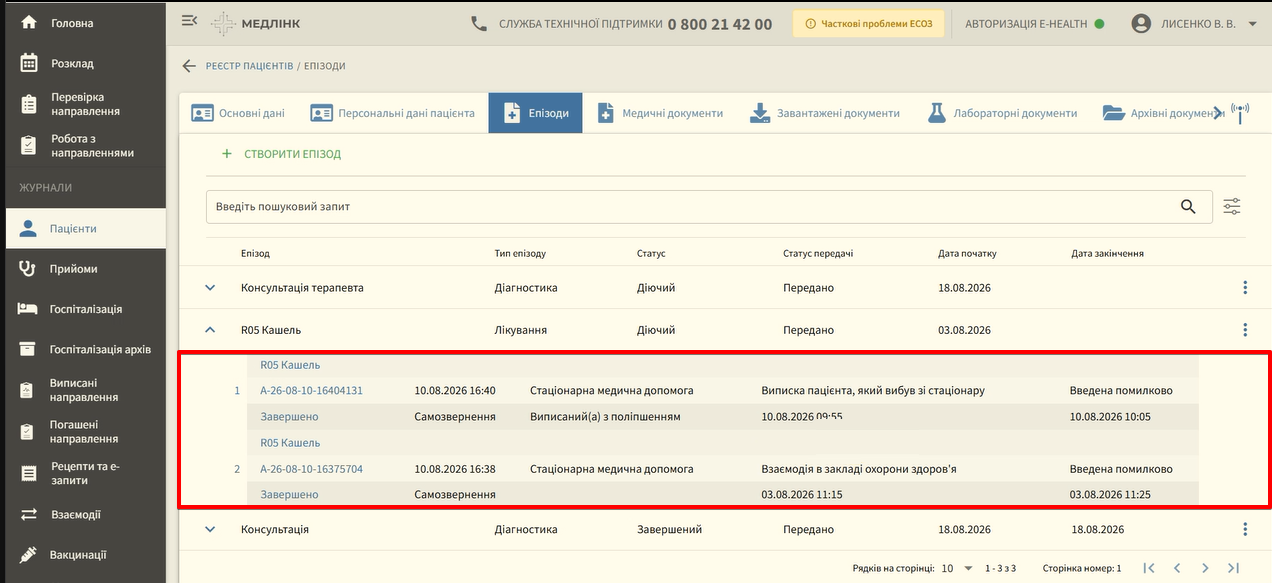The height and width of the screenshot is (583, 1276).
Task: Go to the last page
Action: (1233, 568)
